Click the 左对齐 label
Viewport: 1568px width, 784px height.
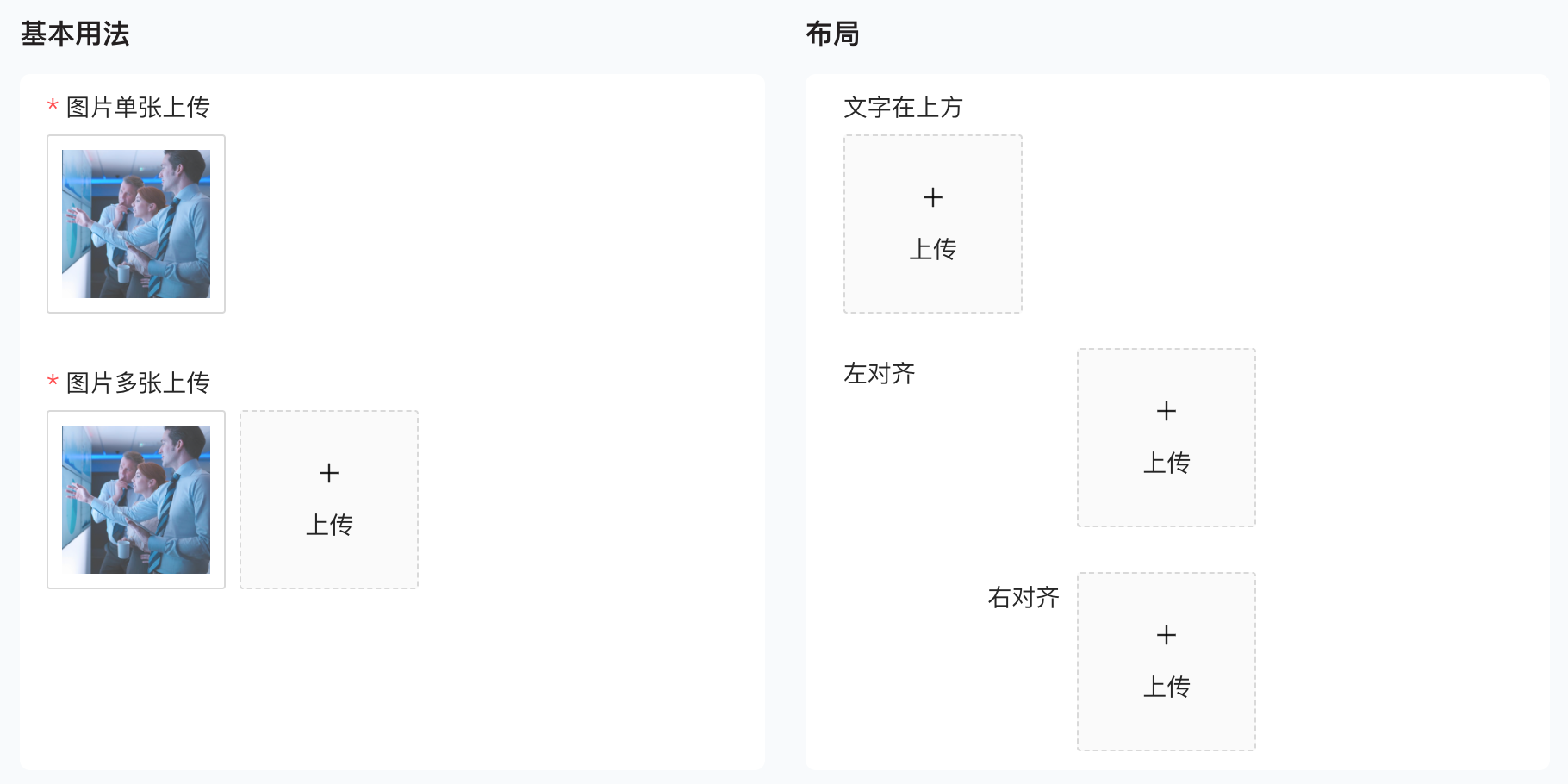pos(879,373)
